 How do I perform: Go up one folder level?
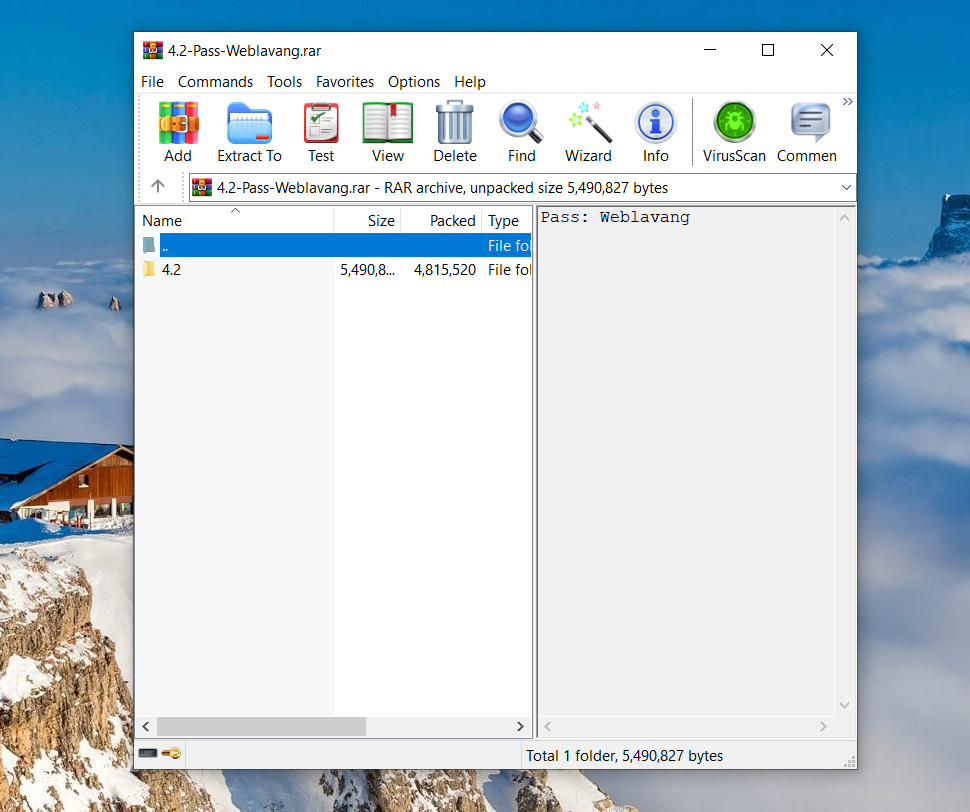pyautogui.click(x=158, y=187)
